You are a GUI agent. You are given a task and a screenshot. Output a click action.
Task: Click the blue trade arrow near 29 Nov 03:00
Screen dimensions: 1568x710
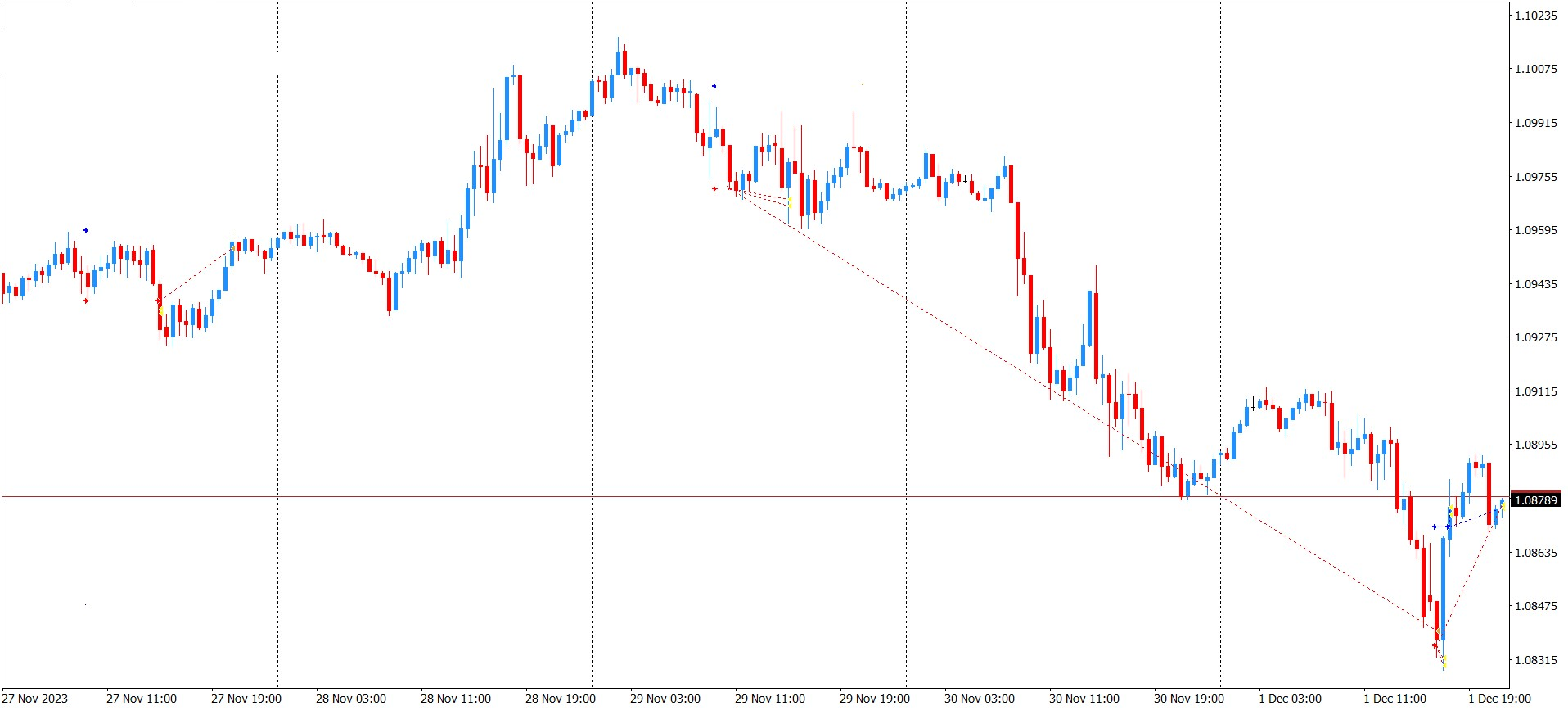[x=714, y=86]
